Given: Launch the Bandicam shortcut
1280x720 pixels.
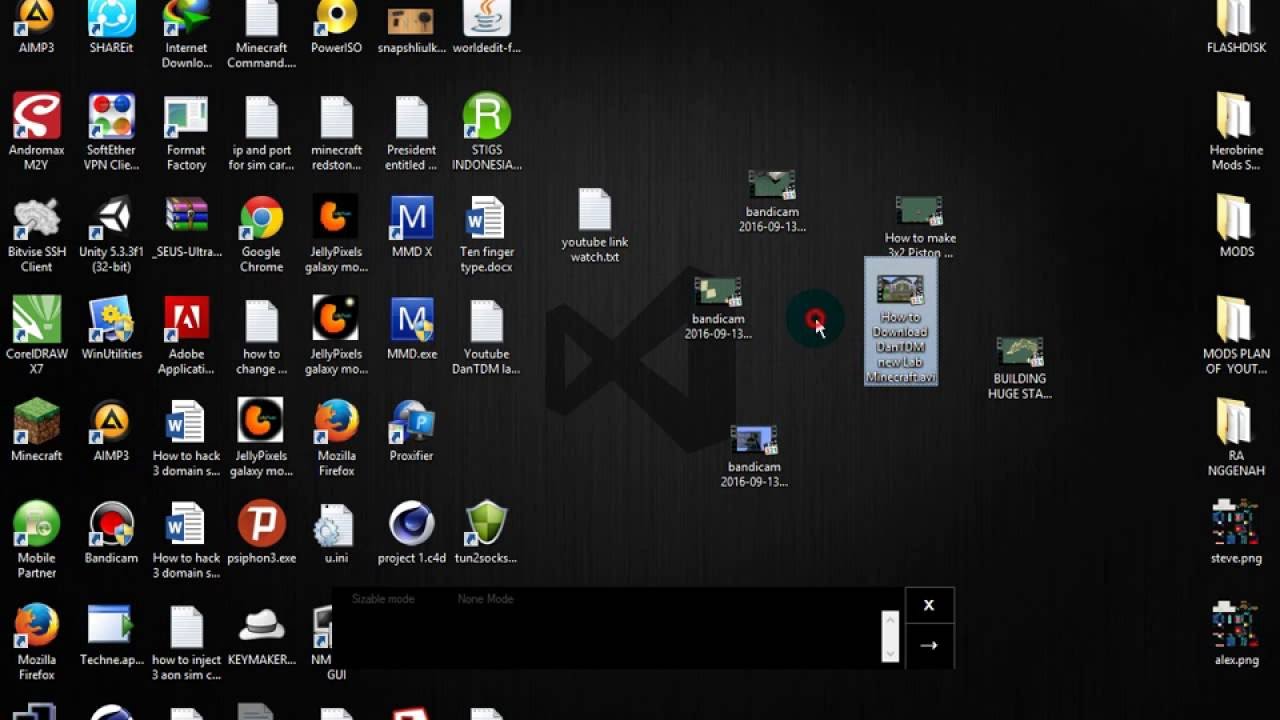Looking at the screenshot, I should (x=111, y=533).
